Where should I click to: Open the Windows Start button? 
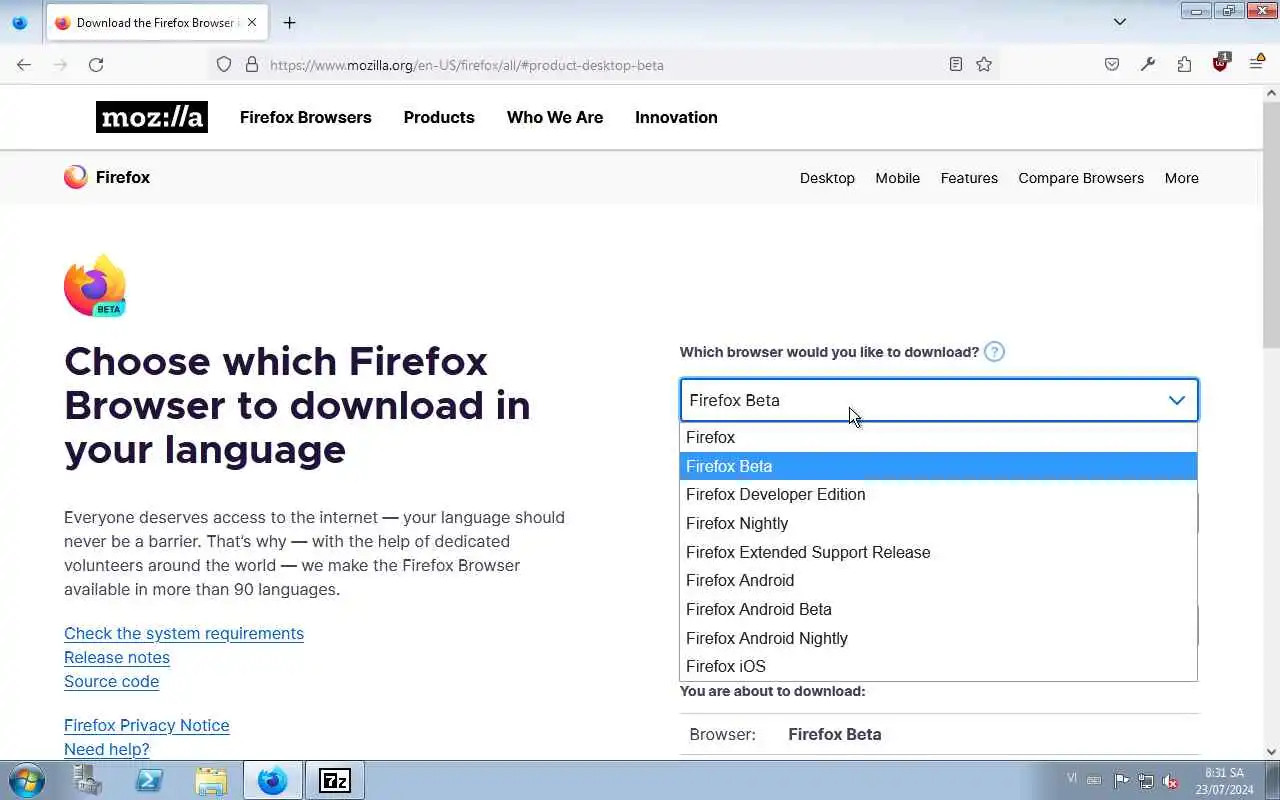click(x=27, y=780)
